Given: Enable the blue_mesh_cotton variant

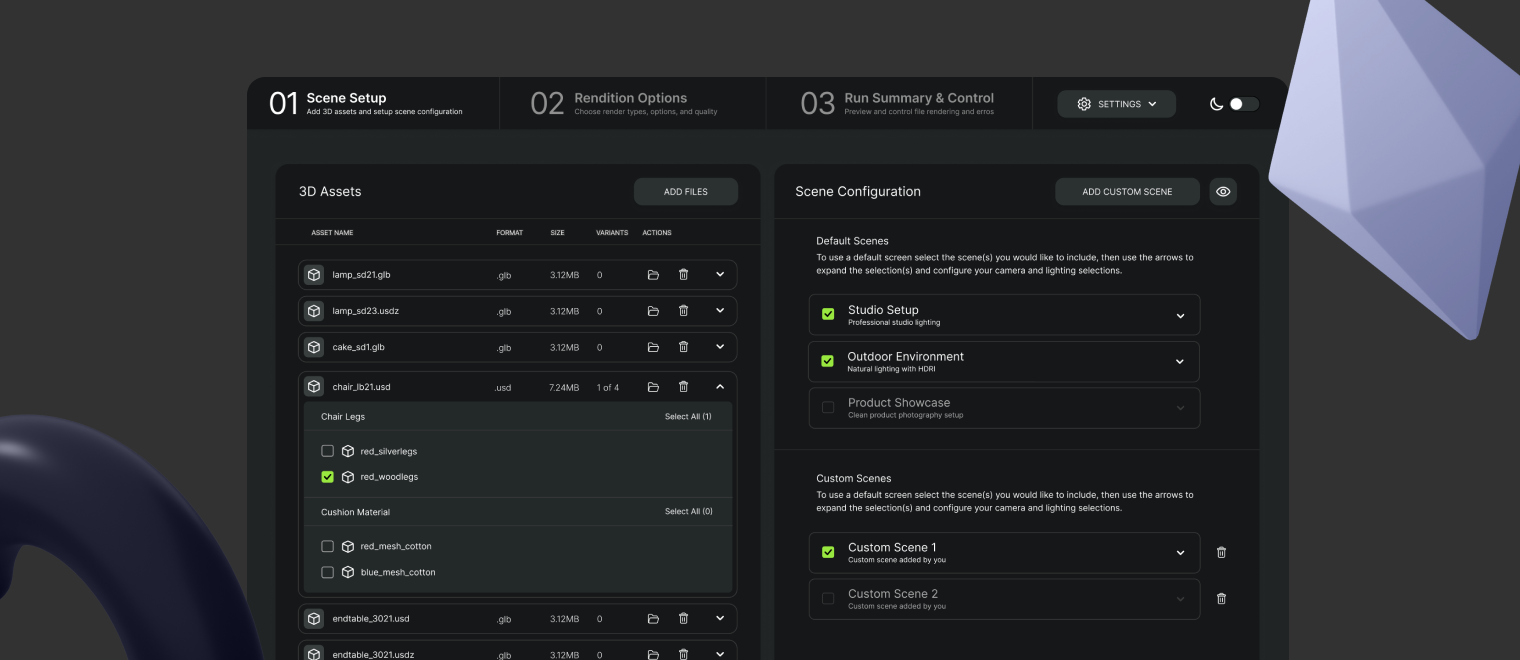Looking at the screenshot, I should click(x=327, y=572).
